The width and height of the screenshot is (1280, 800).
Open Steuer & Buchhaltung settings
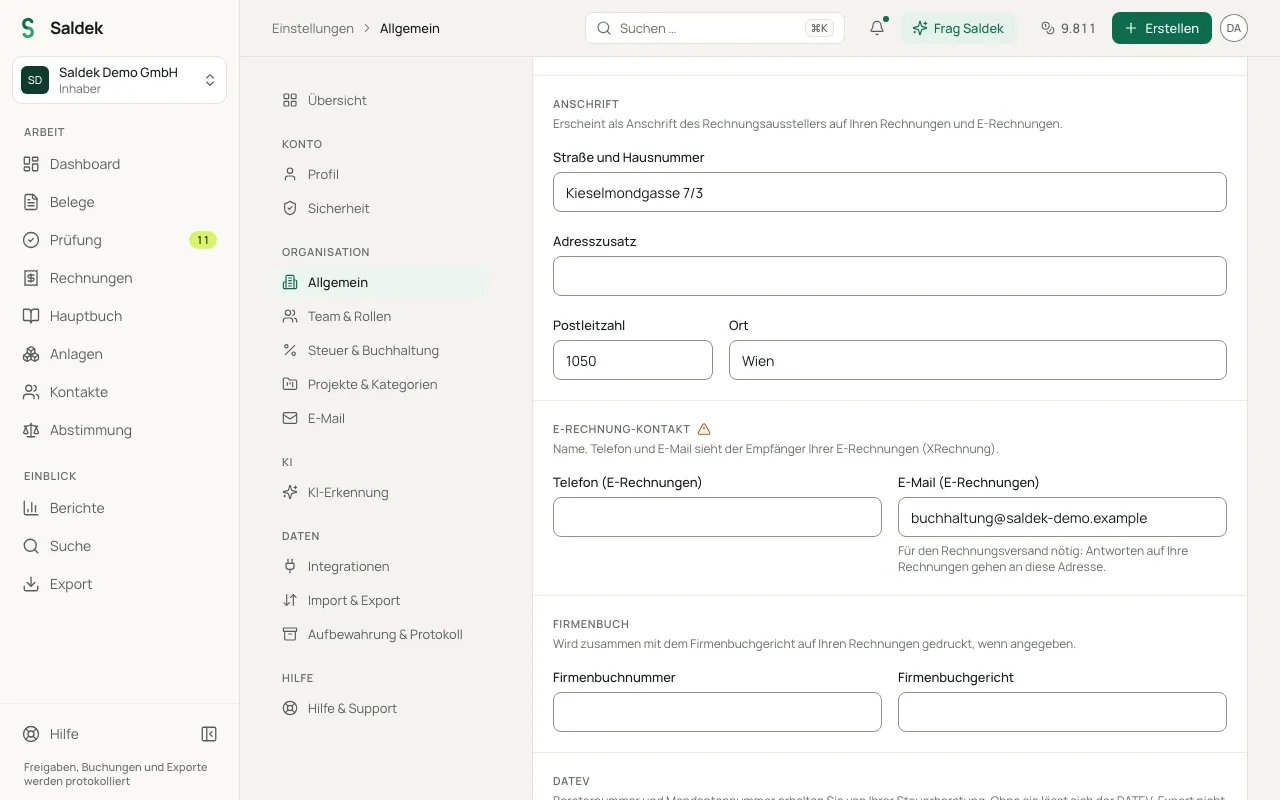pos(380,350)
